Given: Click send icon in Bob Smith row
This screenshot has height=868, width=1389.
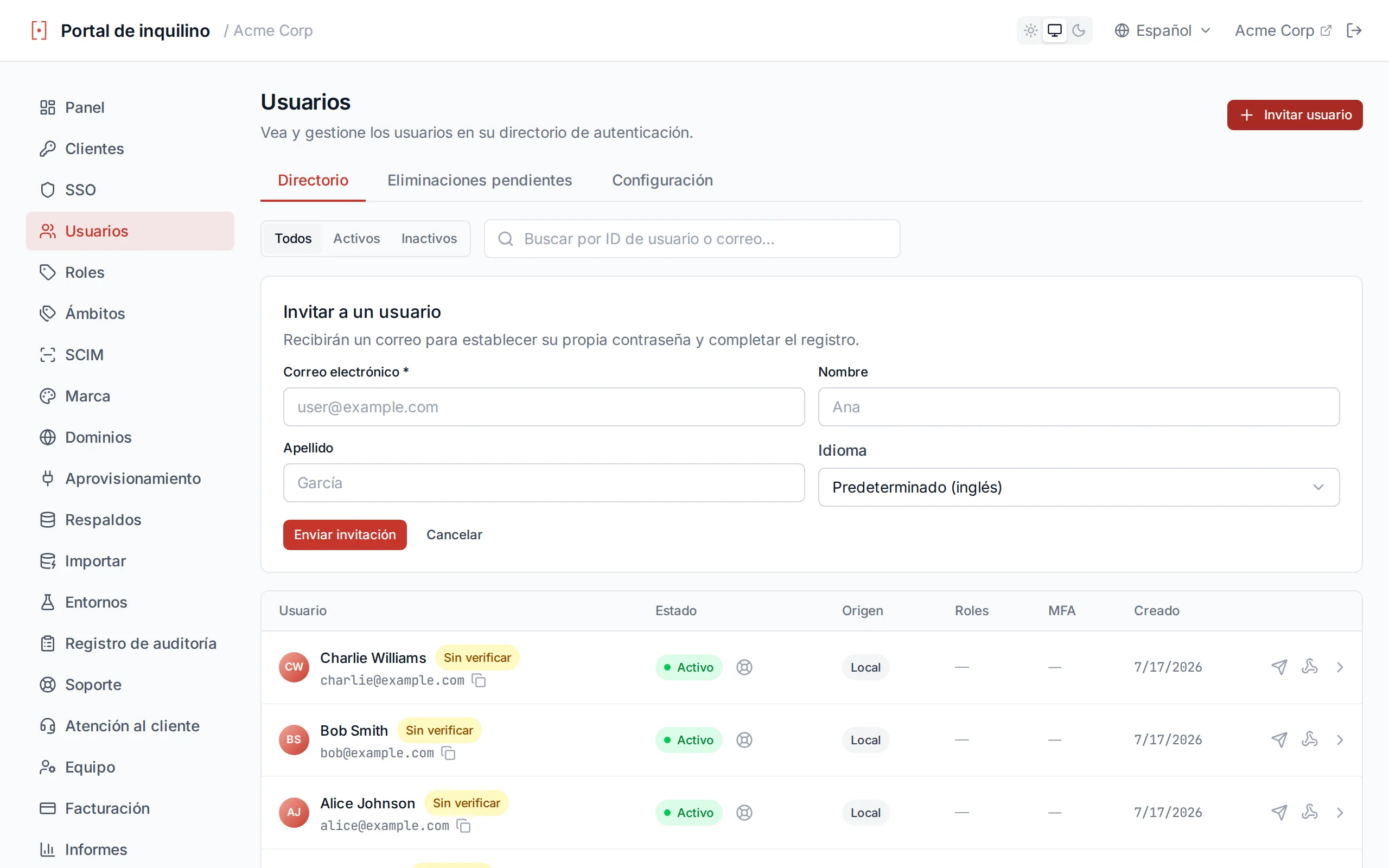Looking at the screenshot, I should [x=1279, y=740].
